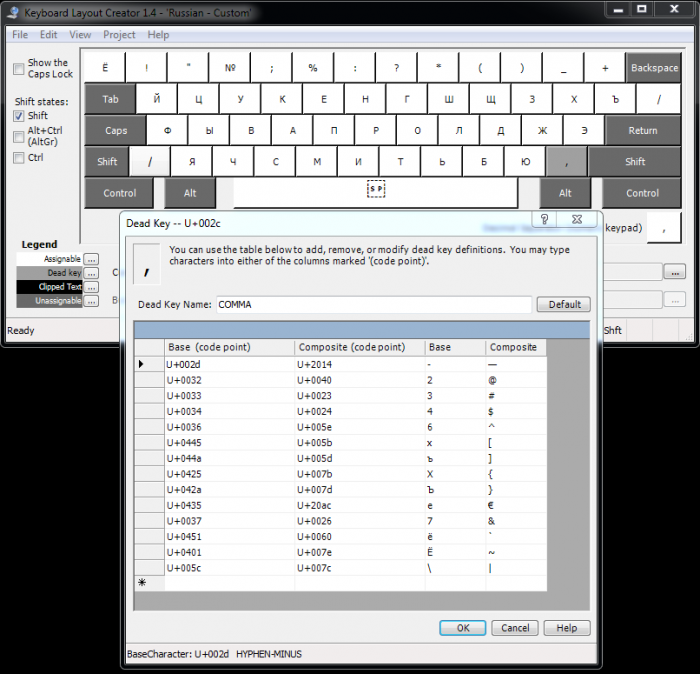This screenshot has height=674, width=700.
Task: Click the Composite (code point) column header
Action: tap(360, 347)
